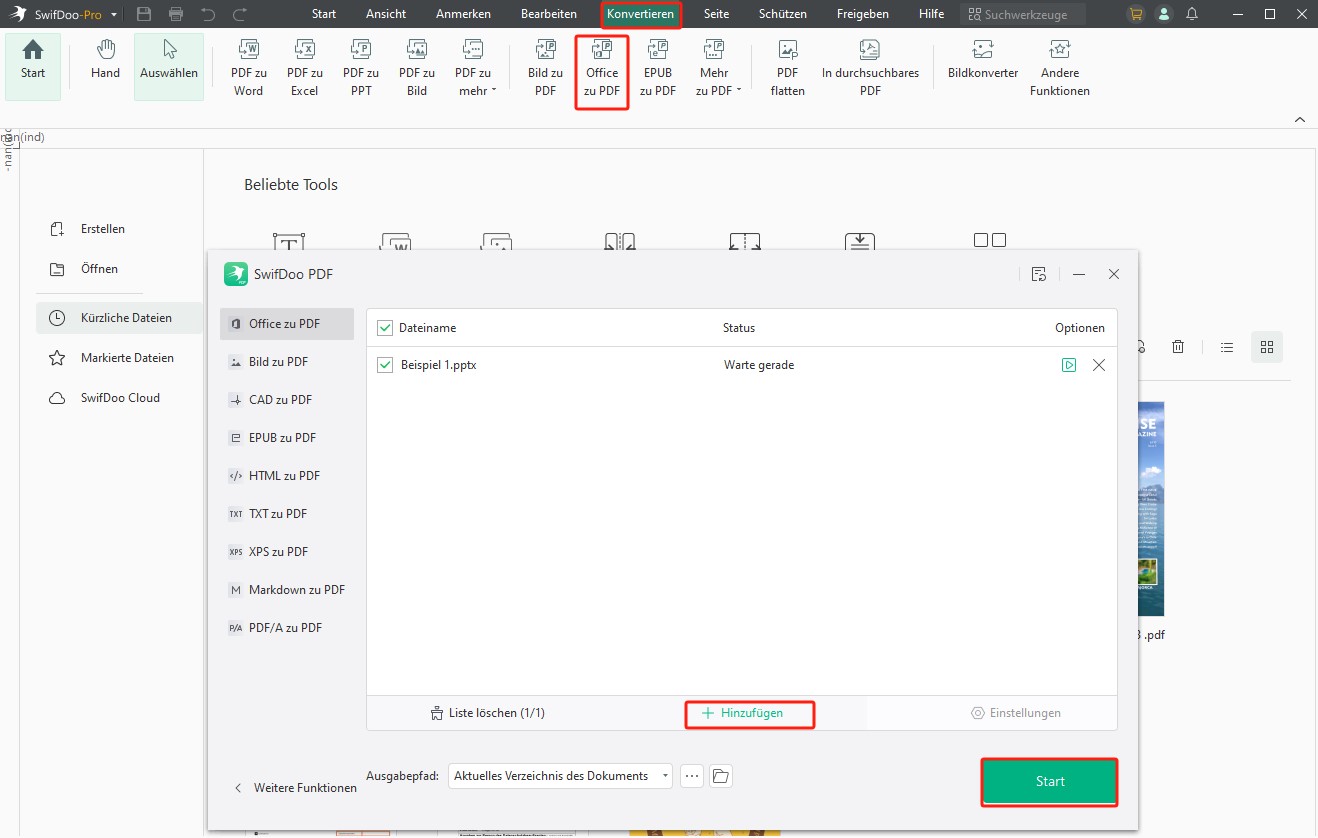Click the green Start conversion button

point(1049,782)
